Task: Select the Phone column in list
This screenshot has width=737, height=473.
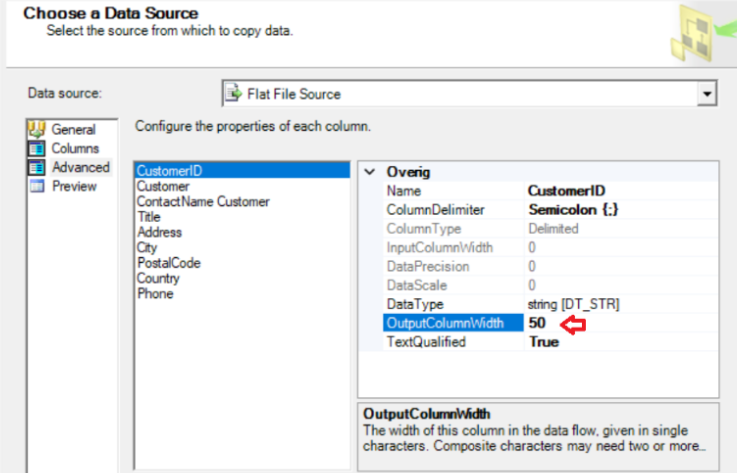Action: [x=155, y=294]
